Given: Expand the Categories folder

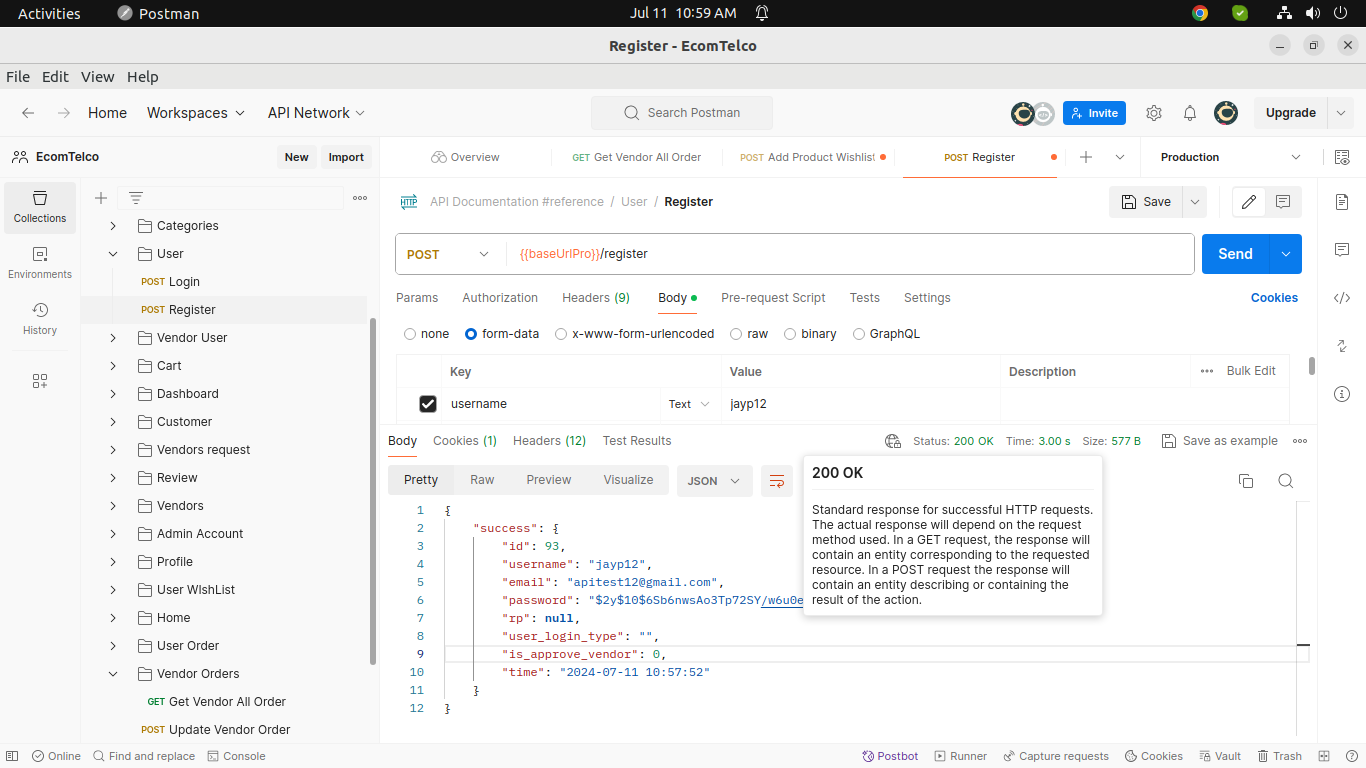Looking at the screenshot, I should coord(113,226).
